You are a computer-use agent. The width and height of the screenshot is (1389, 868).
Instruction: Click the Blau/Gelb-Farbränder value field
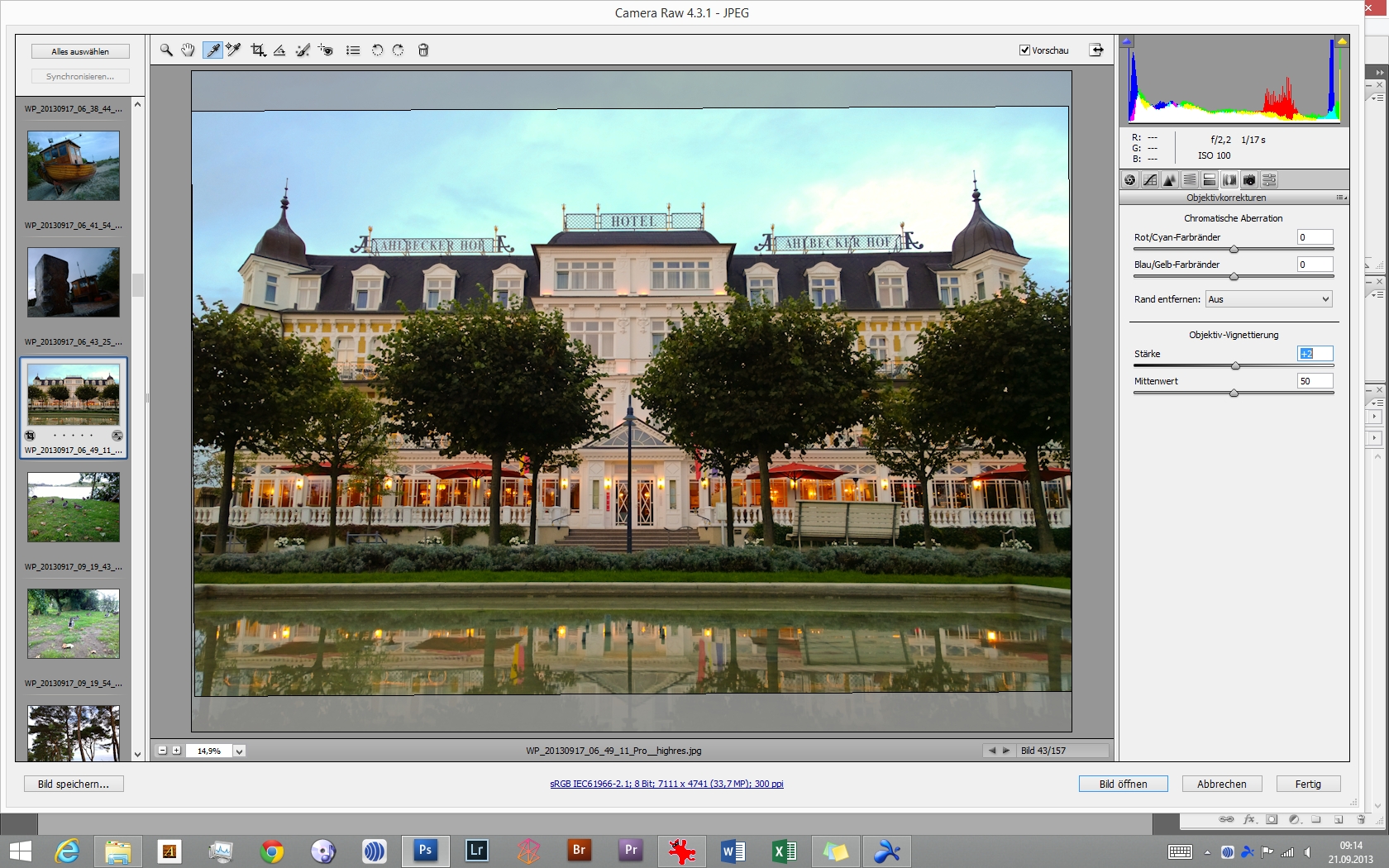[1315, 265]
